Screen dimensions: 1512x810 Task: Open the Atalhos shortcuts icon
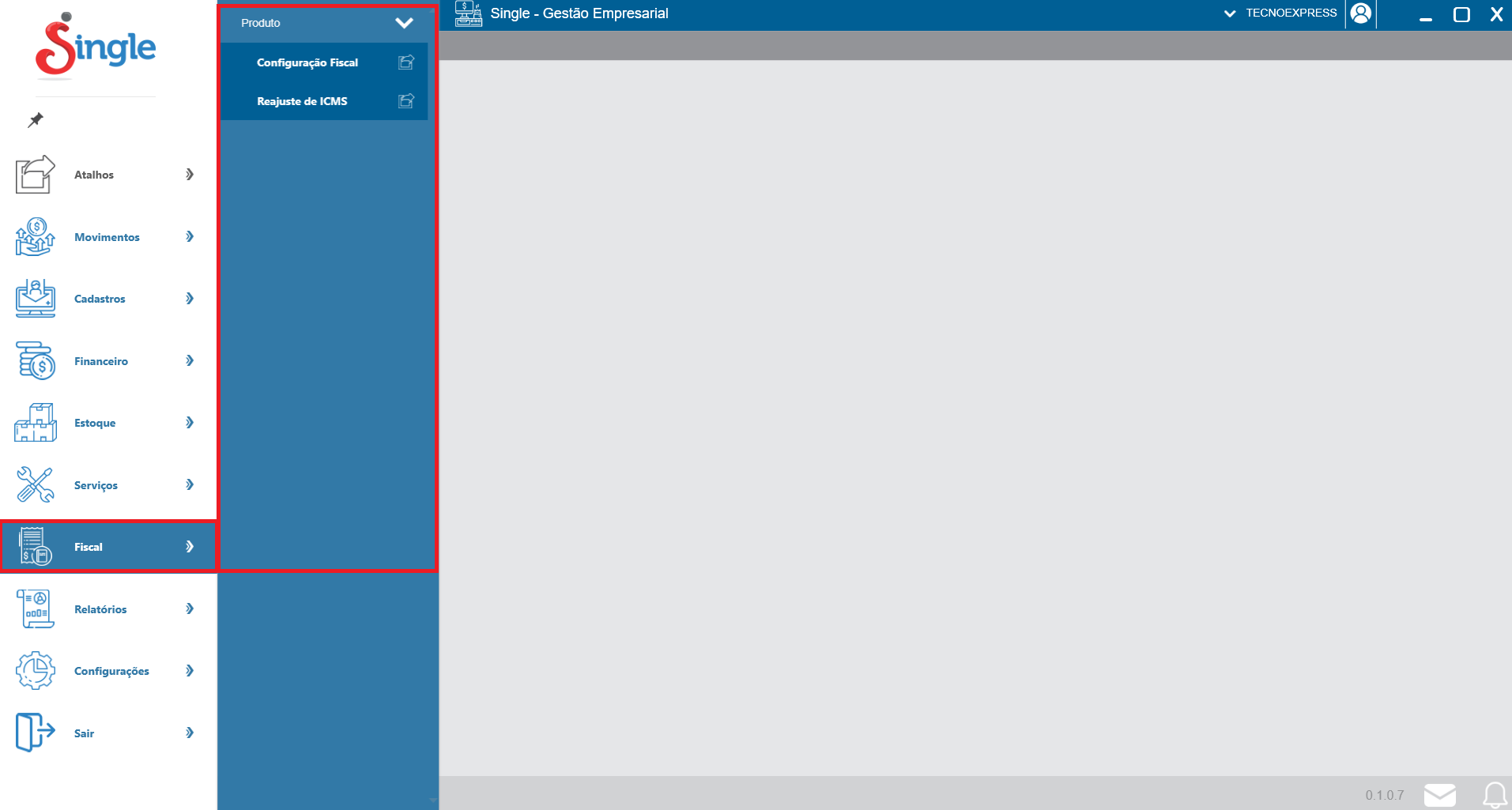[x=35, y=175]
